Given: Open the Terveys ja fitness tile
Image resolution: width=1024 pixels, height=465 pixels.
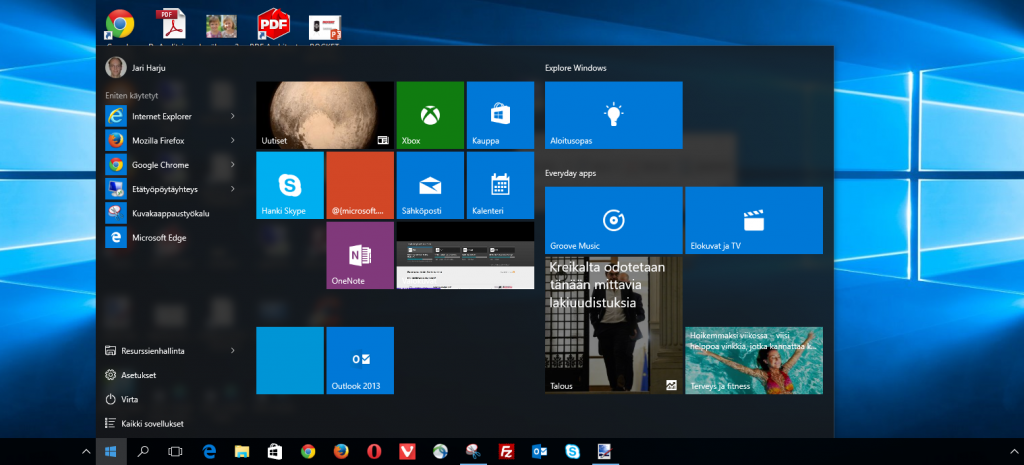Looking at the screenshot, I should point(754,361).
